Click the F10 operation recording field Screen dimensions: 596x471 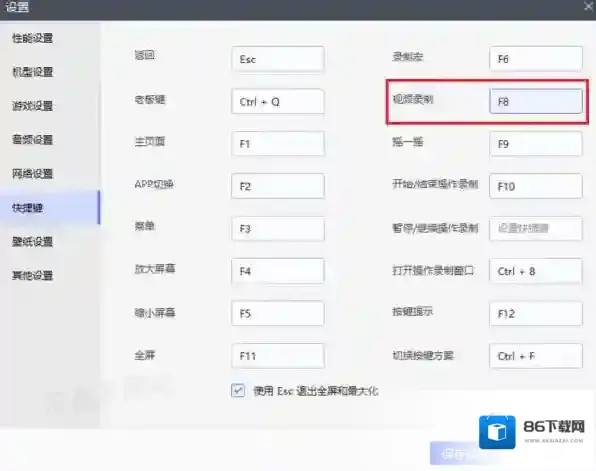536,186
